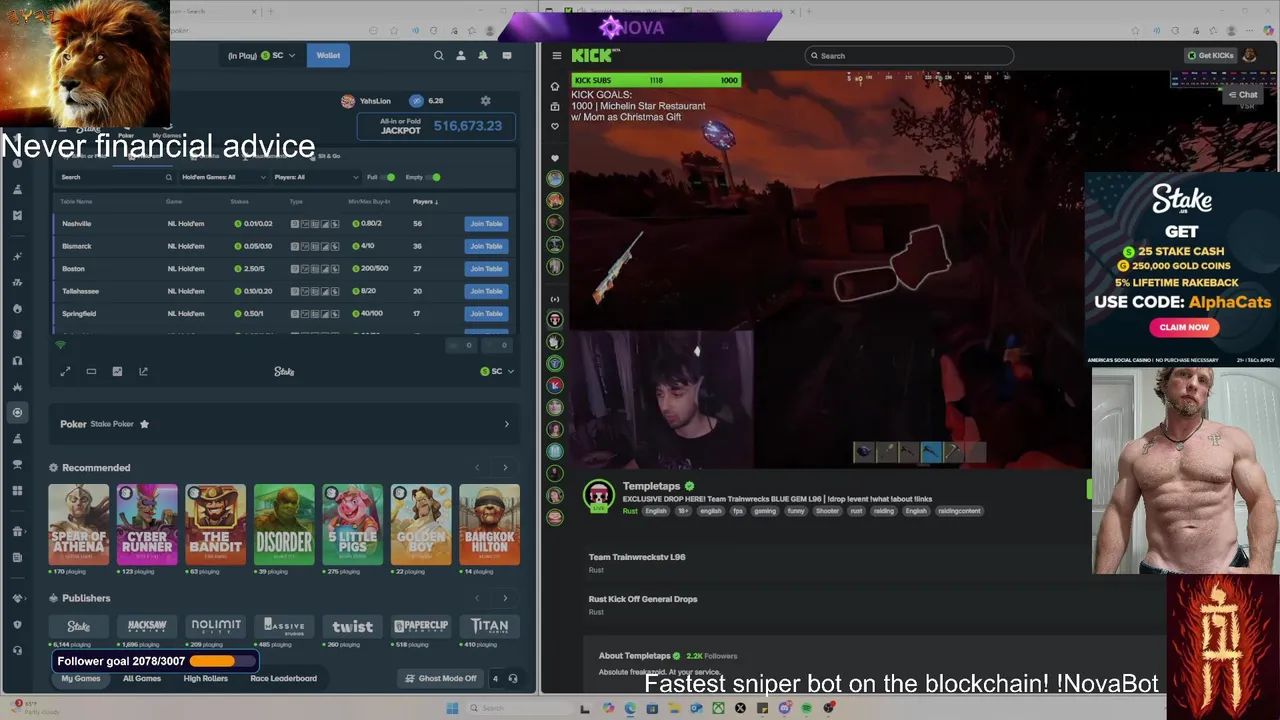Open the live stats chart icon
The width and height of the screenshot is (1280, 720).
[x=117, y=372]
